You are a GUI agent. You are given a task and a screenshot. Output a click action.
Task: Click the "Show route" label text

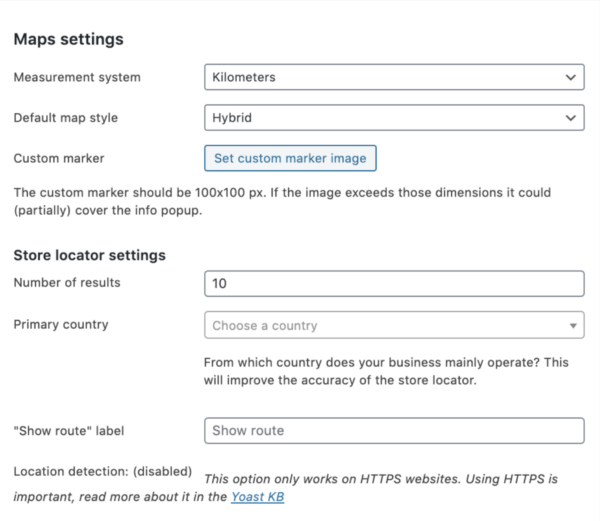(69, 431)
